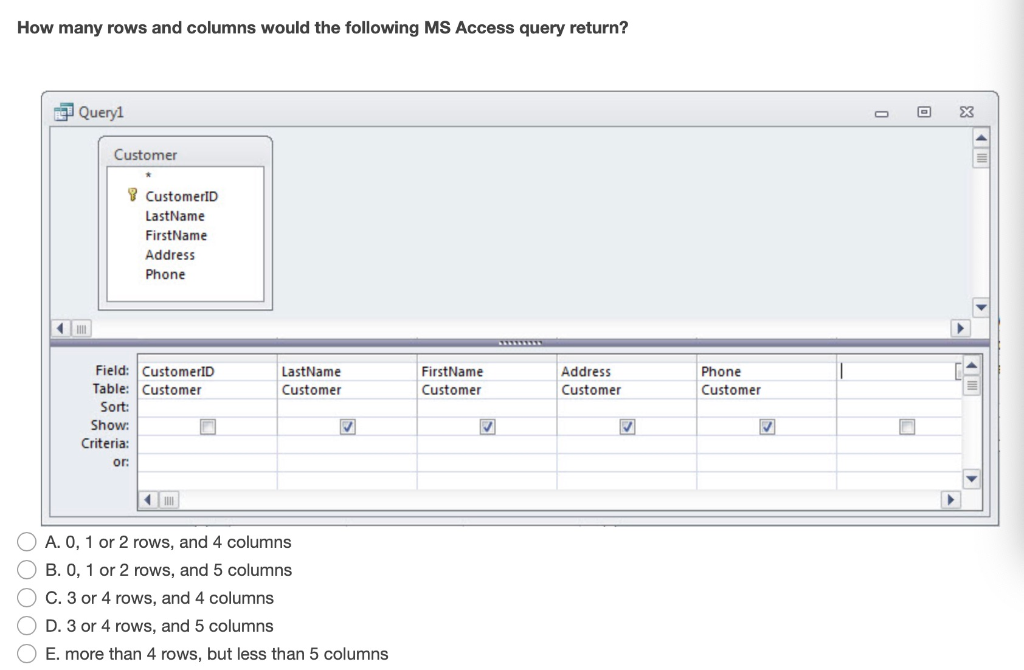
Task: Select Address in Customer field list
Action: [170, 255]
